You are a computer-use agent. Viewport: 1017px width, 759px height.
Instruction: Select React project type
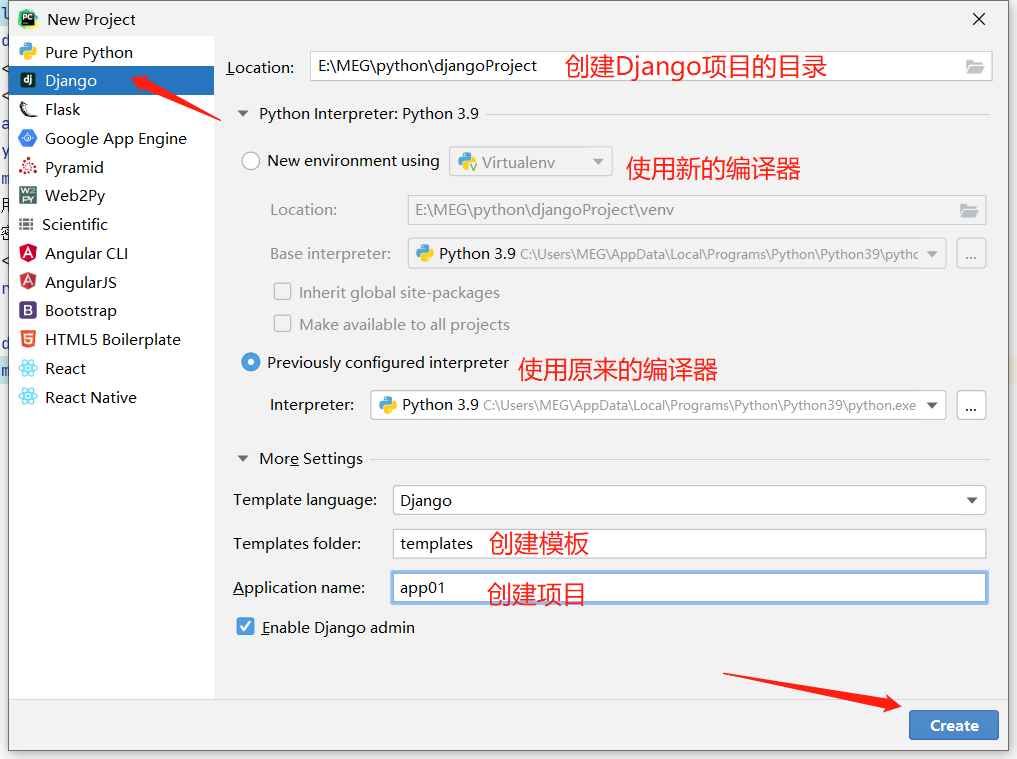click(x=112, y=368)
